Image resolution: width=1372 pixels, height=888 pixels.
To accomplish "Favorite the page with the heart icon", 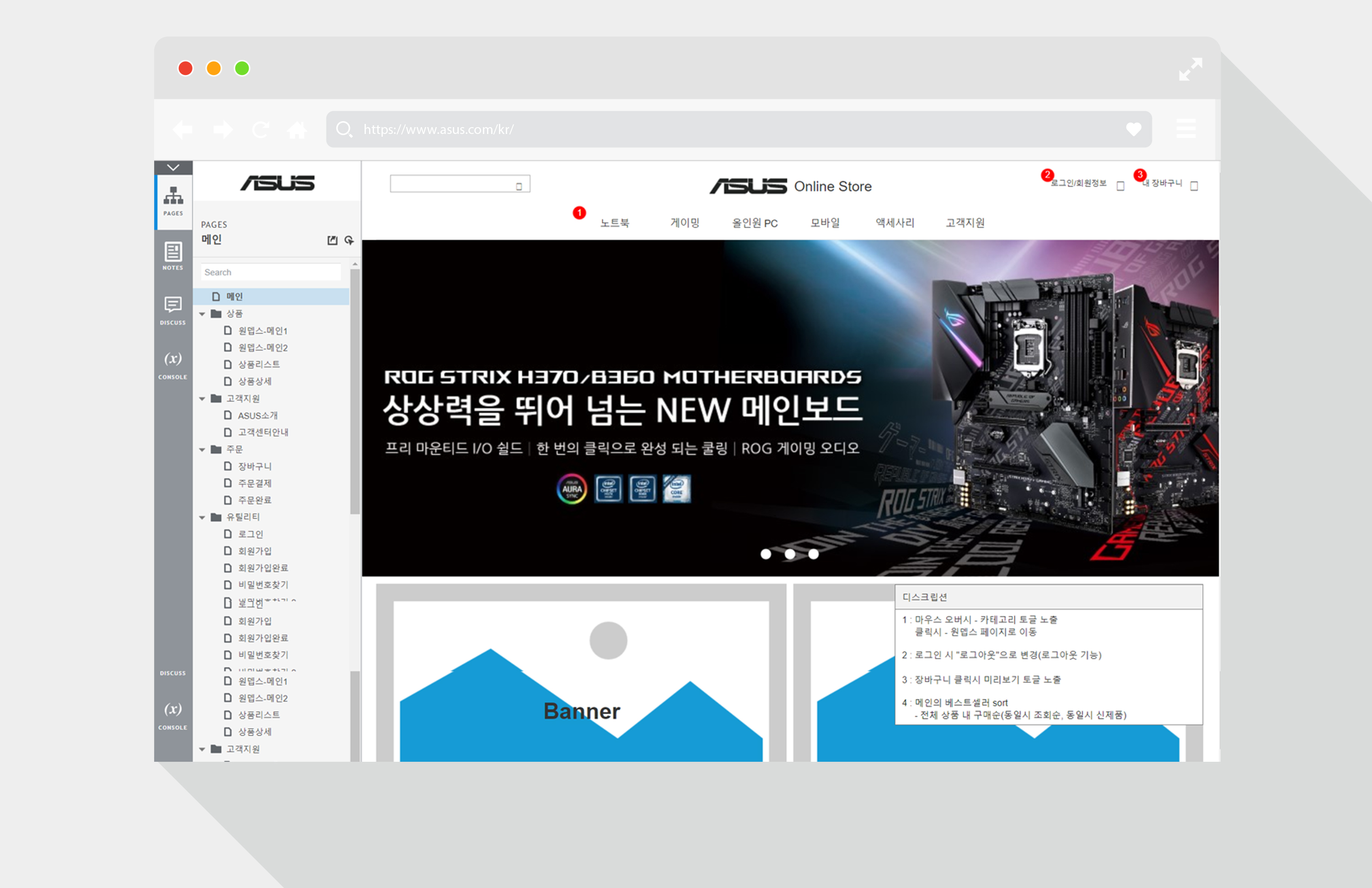I will [1133, 130].
